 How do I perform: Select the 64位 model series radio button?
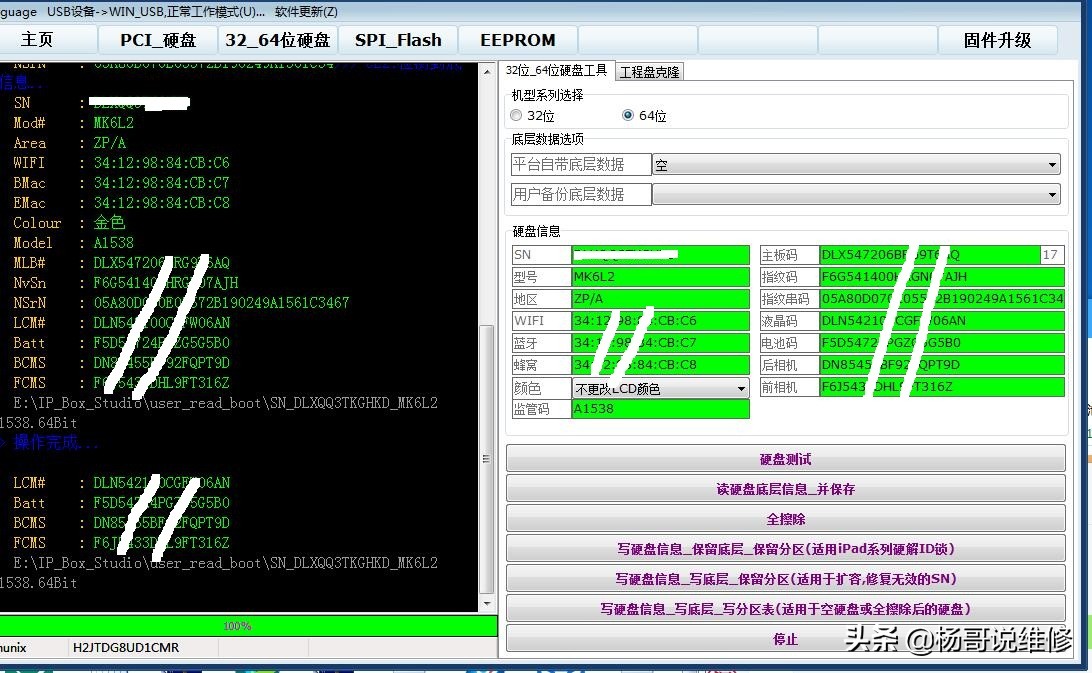pyautogui.click(x=627, y=115)
